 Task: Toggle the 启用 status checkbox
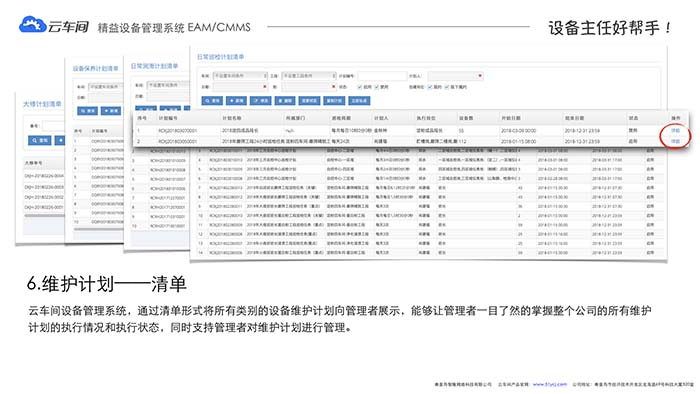pyautogui.click(x=359, y=87)
